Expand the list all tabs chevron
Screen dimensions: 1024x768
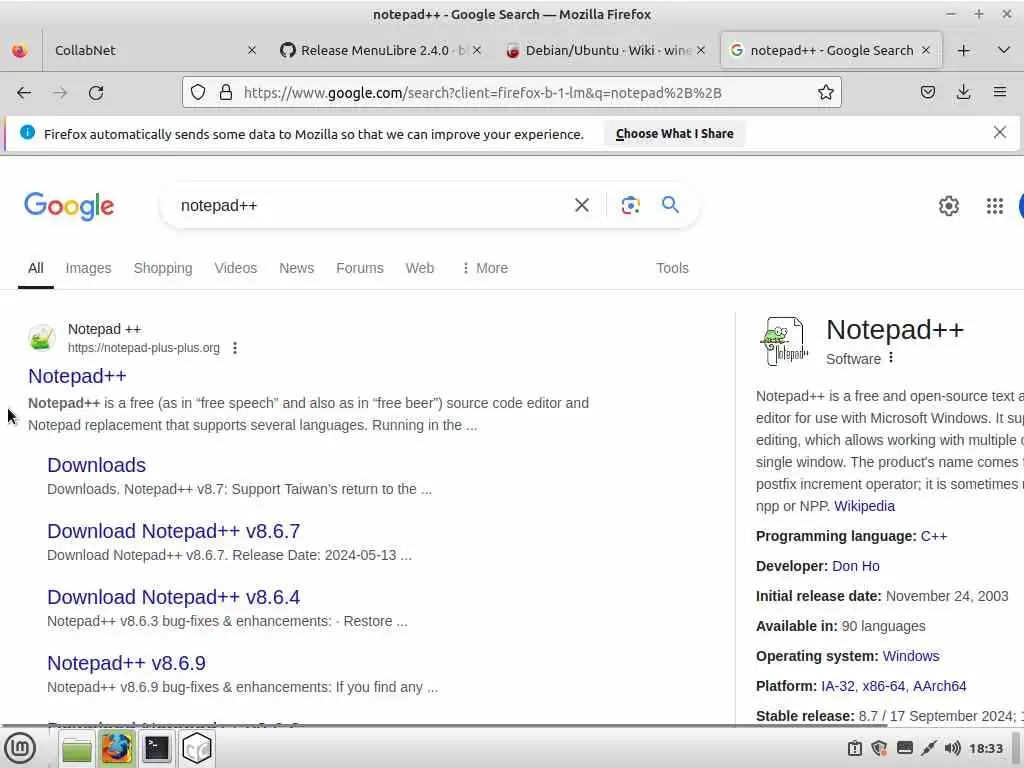point(1004,50)
